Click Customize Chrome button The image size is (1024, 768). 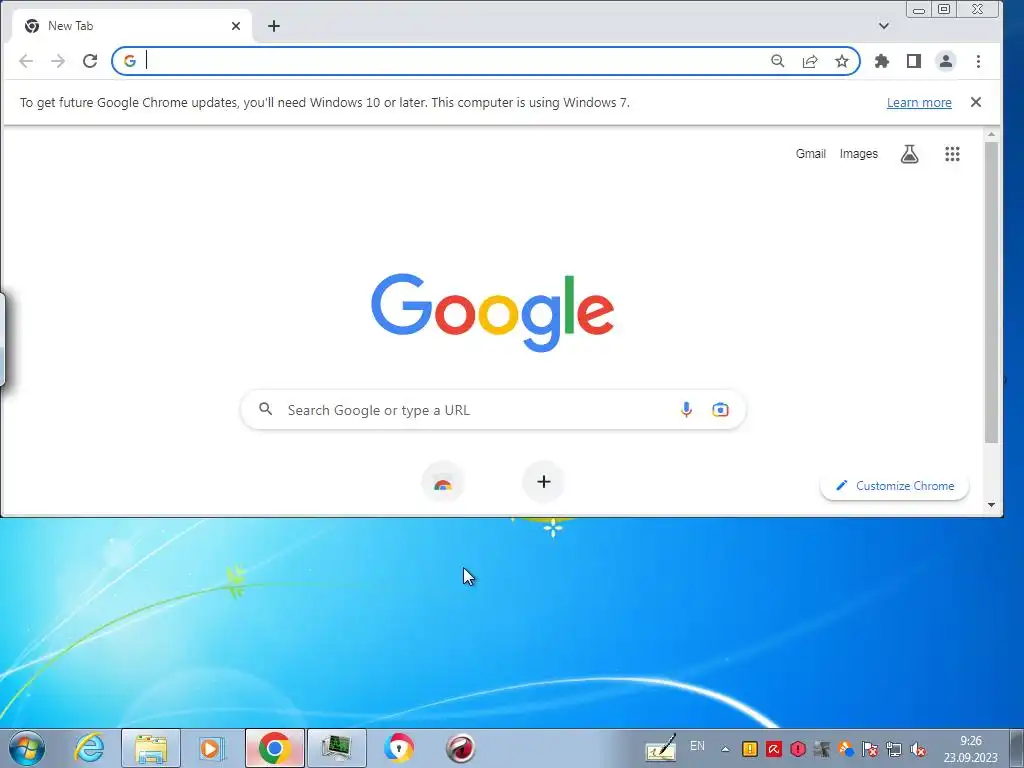[x=895, y=486]
